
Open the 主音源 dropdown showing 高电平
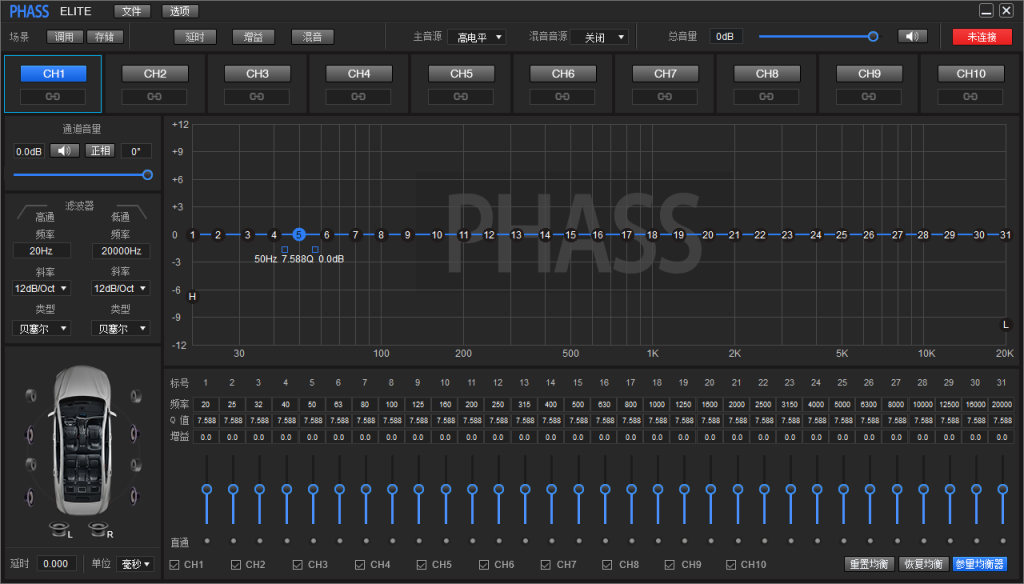(x=477, y=37)
